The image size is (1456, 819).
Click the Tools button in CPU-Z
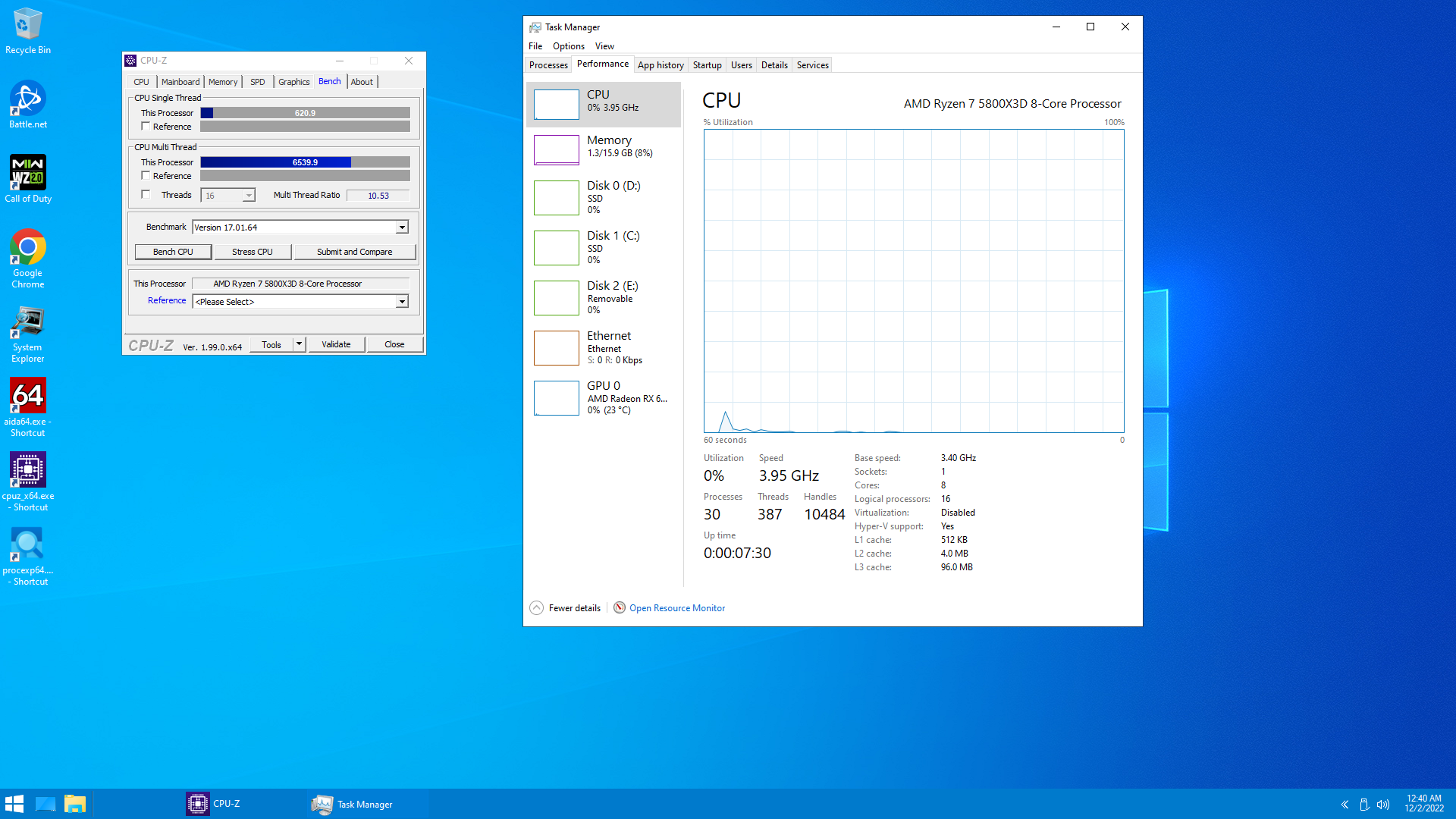(271, 344)
